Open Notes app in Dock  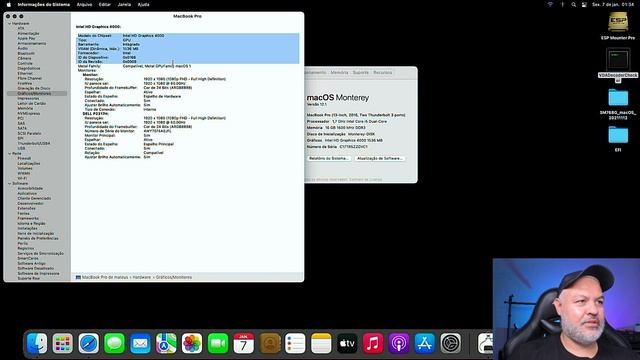point(321,343)
